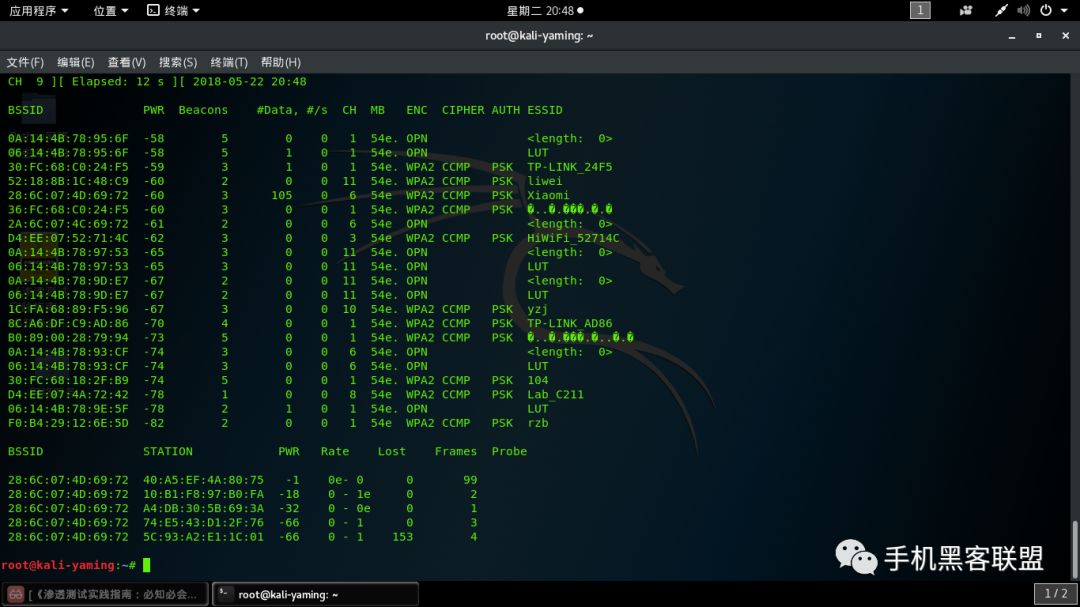
Task: Minimize the root@kali-yaming terminal window
Action: 1012,36
